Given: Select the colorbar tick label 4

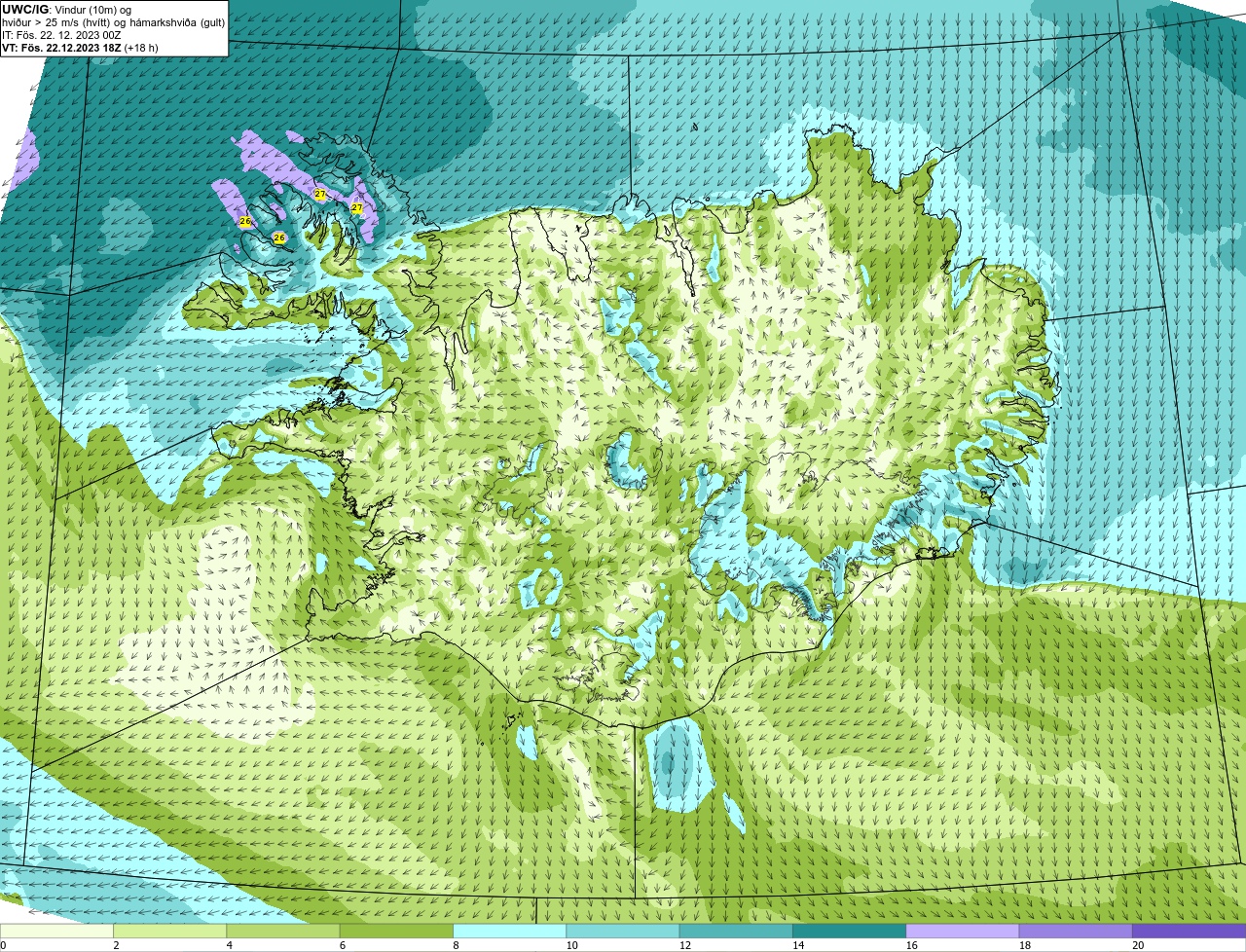Looking at the screenshot, I should [x=229, y=945].
